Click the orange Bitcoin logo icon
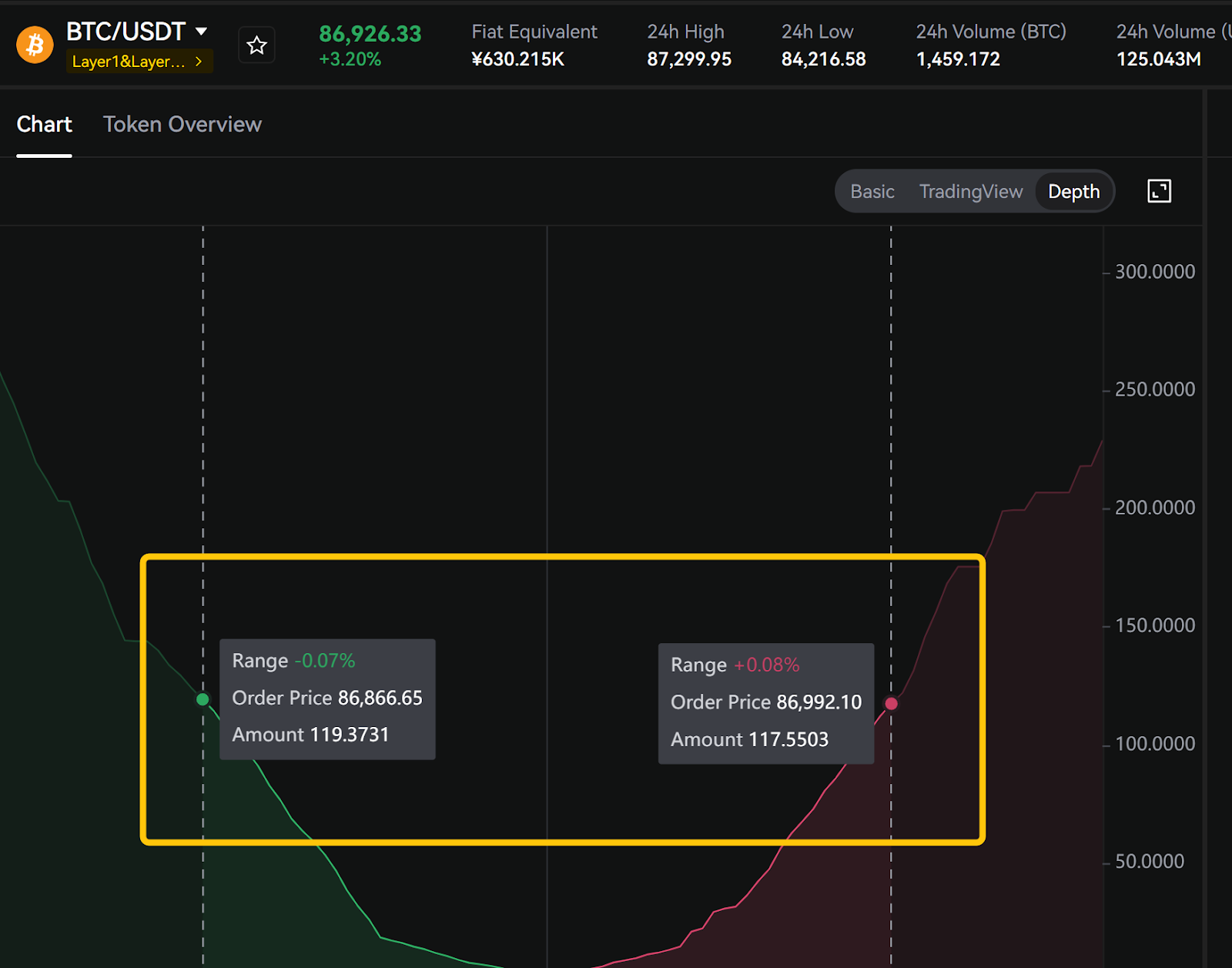This screenshot has height=968, width=1232. click(35, 45)
